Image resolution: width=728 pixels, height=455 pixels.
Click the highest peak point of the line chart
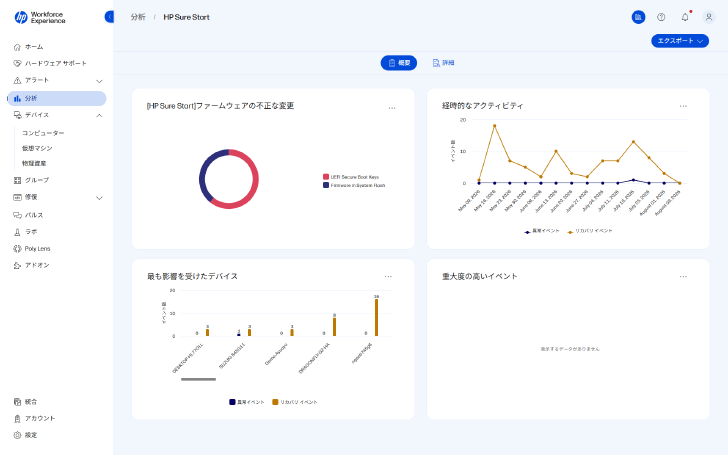coord(494,126)
